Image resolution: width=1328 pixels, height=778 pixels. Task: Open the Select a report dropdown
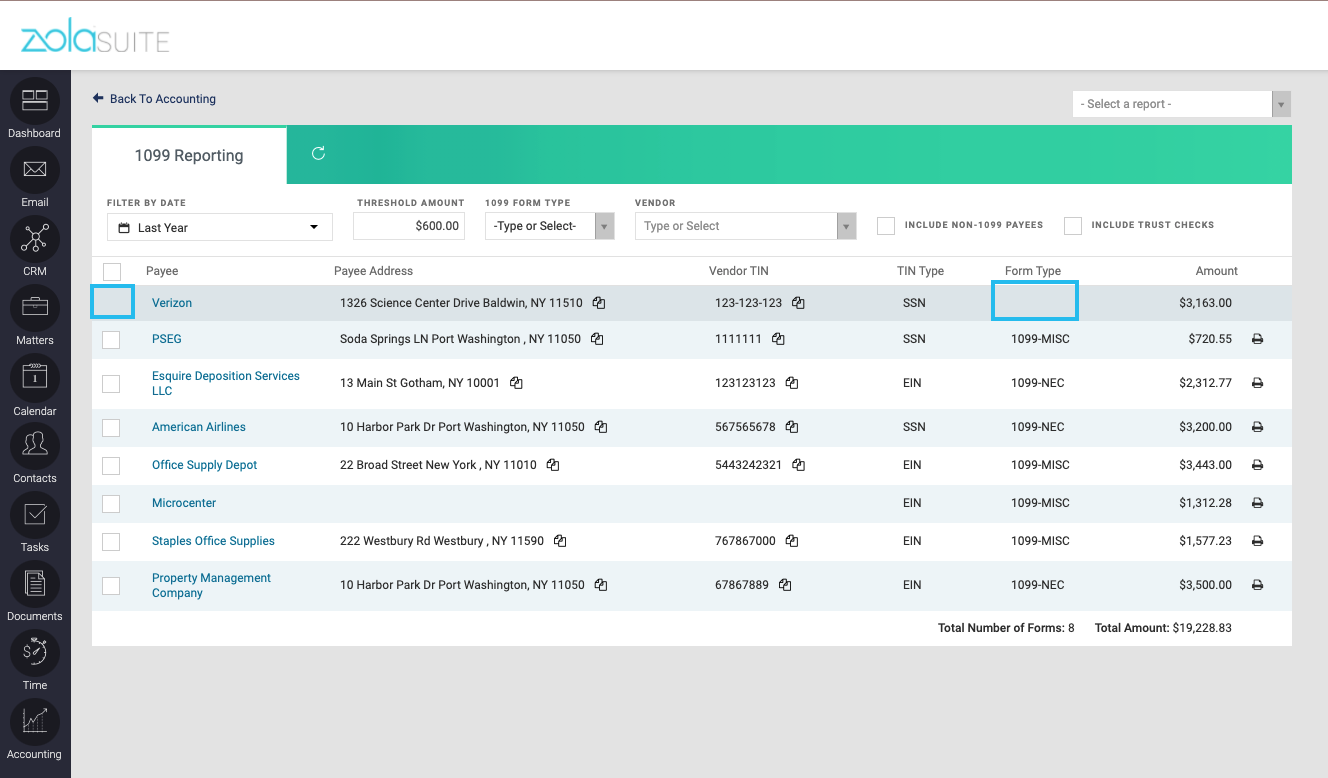tap(1181, 104)
